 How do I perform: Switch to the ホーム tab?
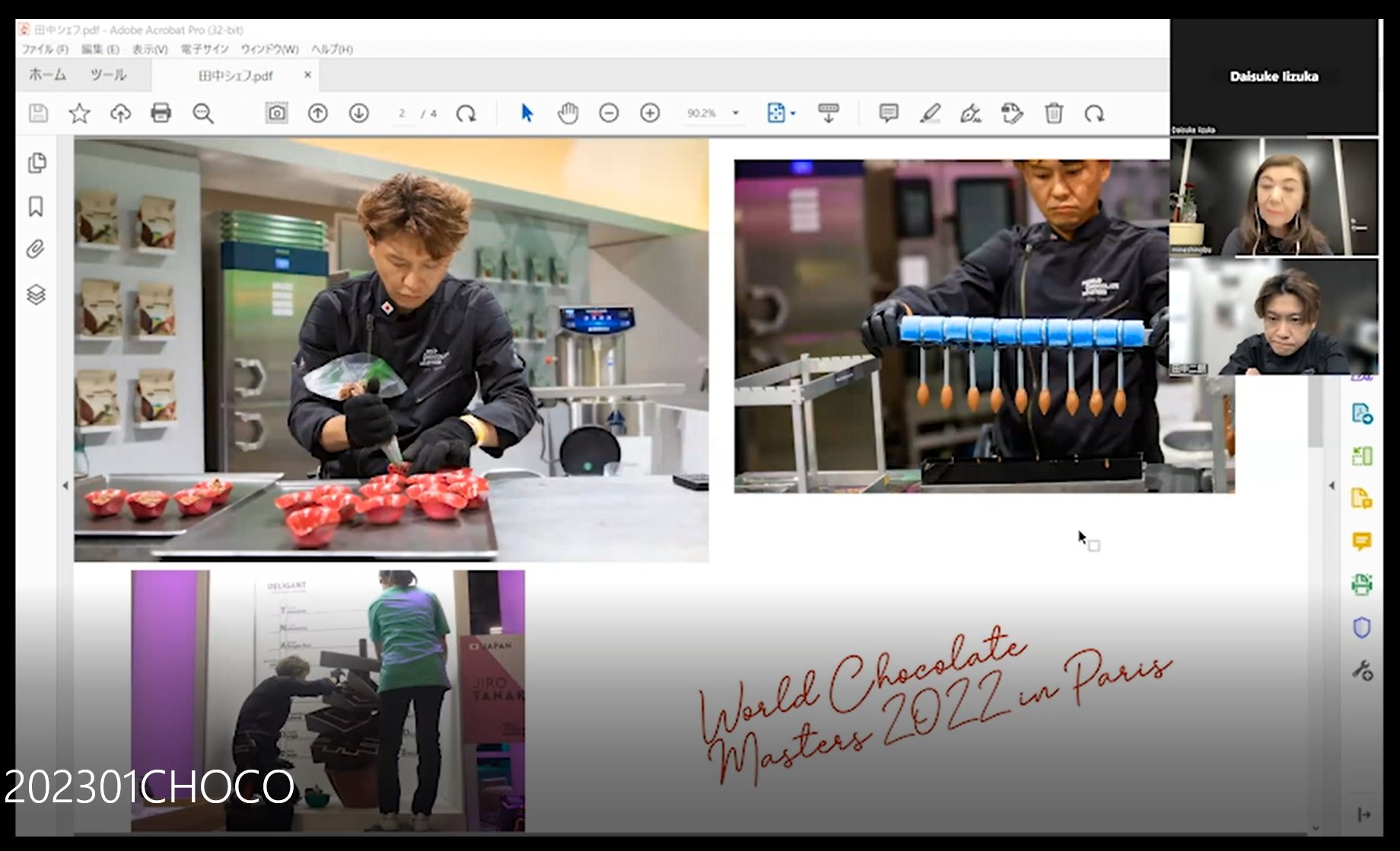tap(47, 75)
